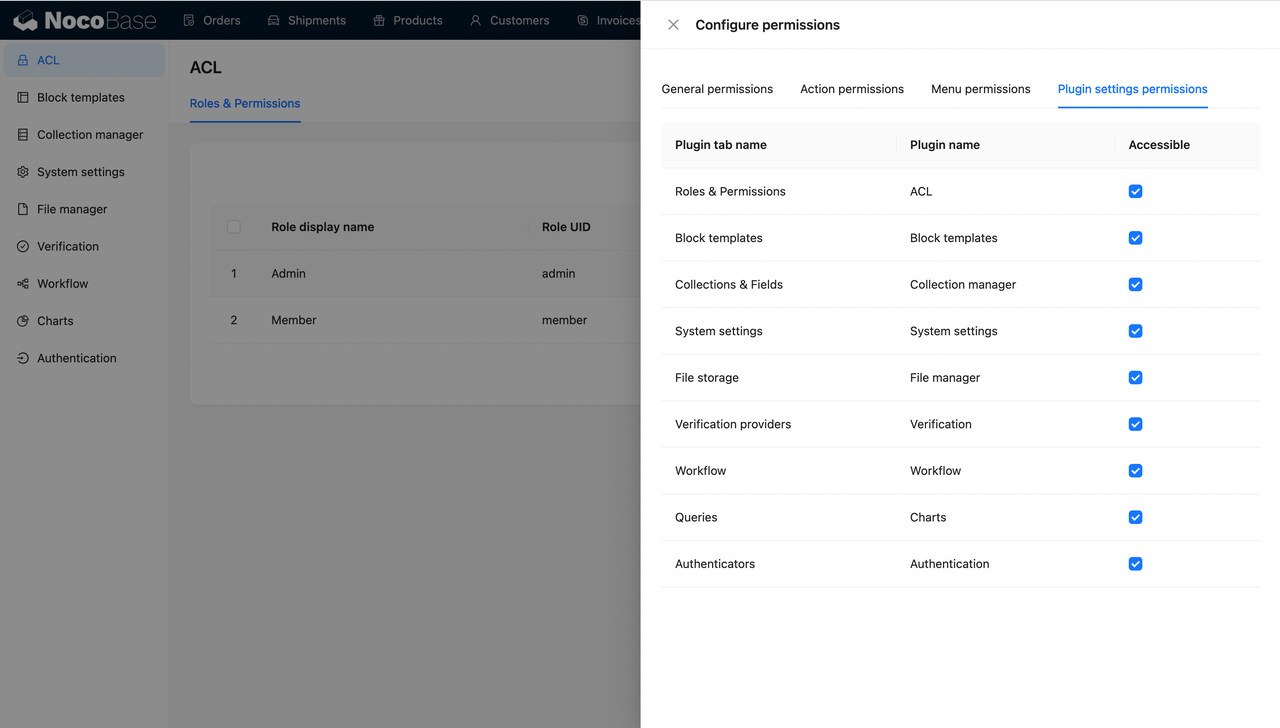1280x728 pixels.
Task: Click the Charts pie icon in sidebar
Action: coord(23,321)
